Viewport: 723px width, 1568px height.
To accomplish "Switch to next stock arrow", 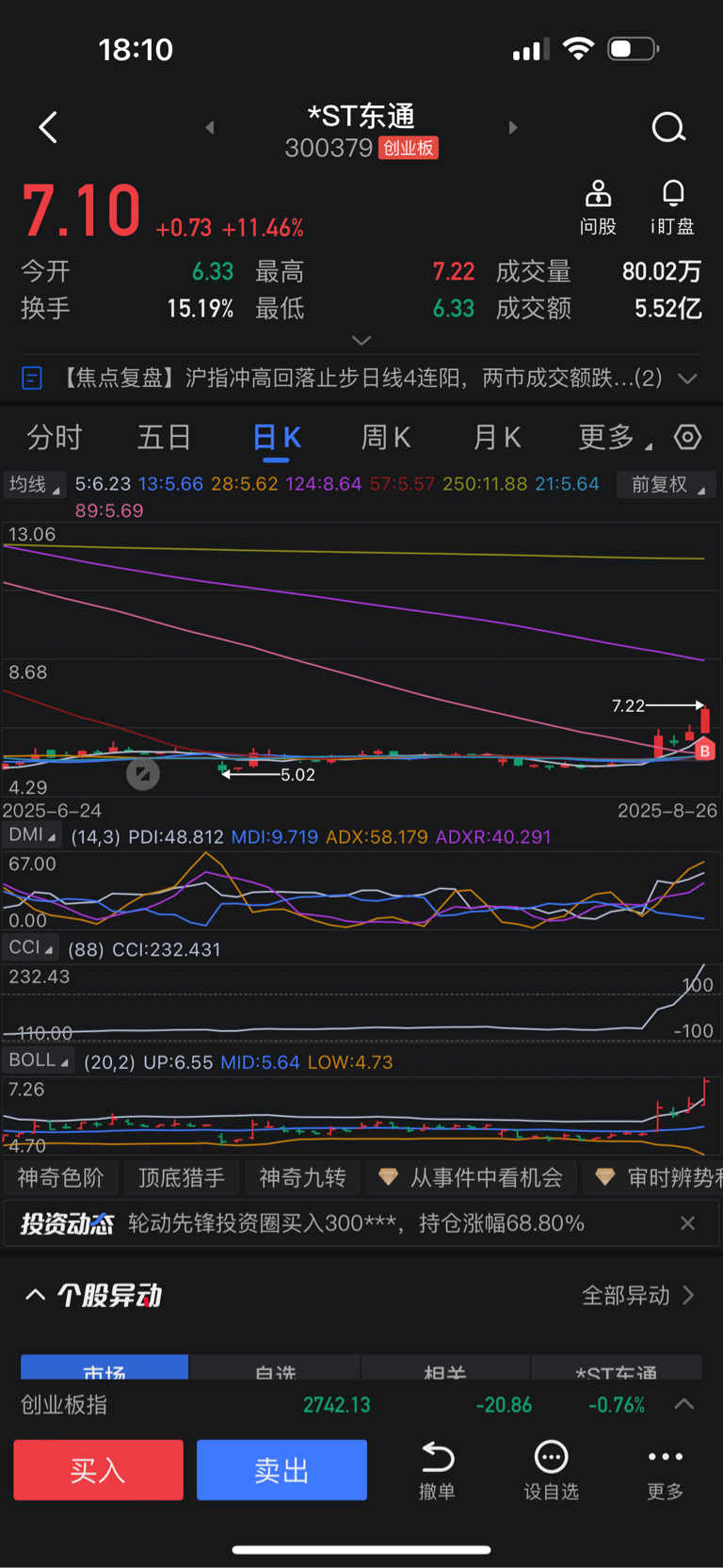I will pyautogui.click(x=513, y=127).
